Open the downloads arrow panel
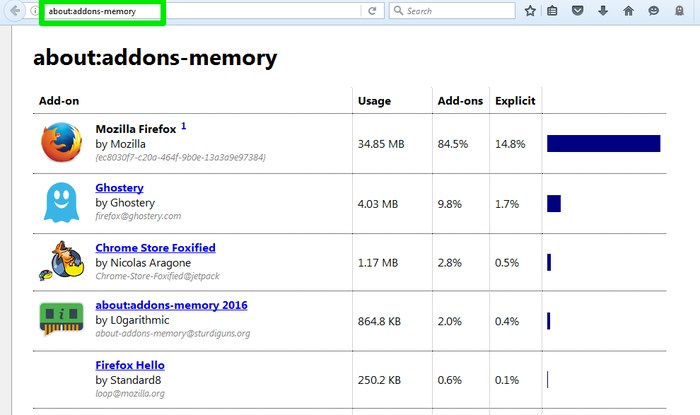Image resolution: width=700 pixels, height=415 pixels. (x=603, y=11)
